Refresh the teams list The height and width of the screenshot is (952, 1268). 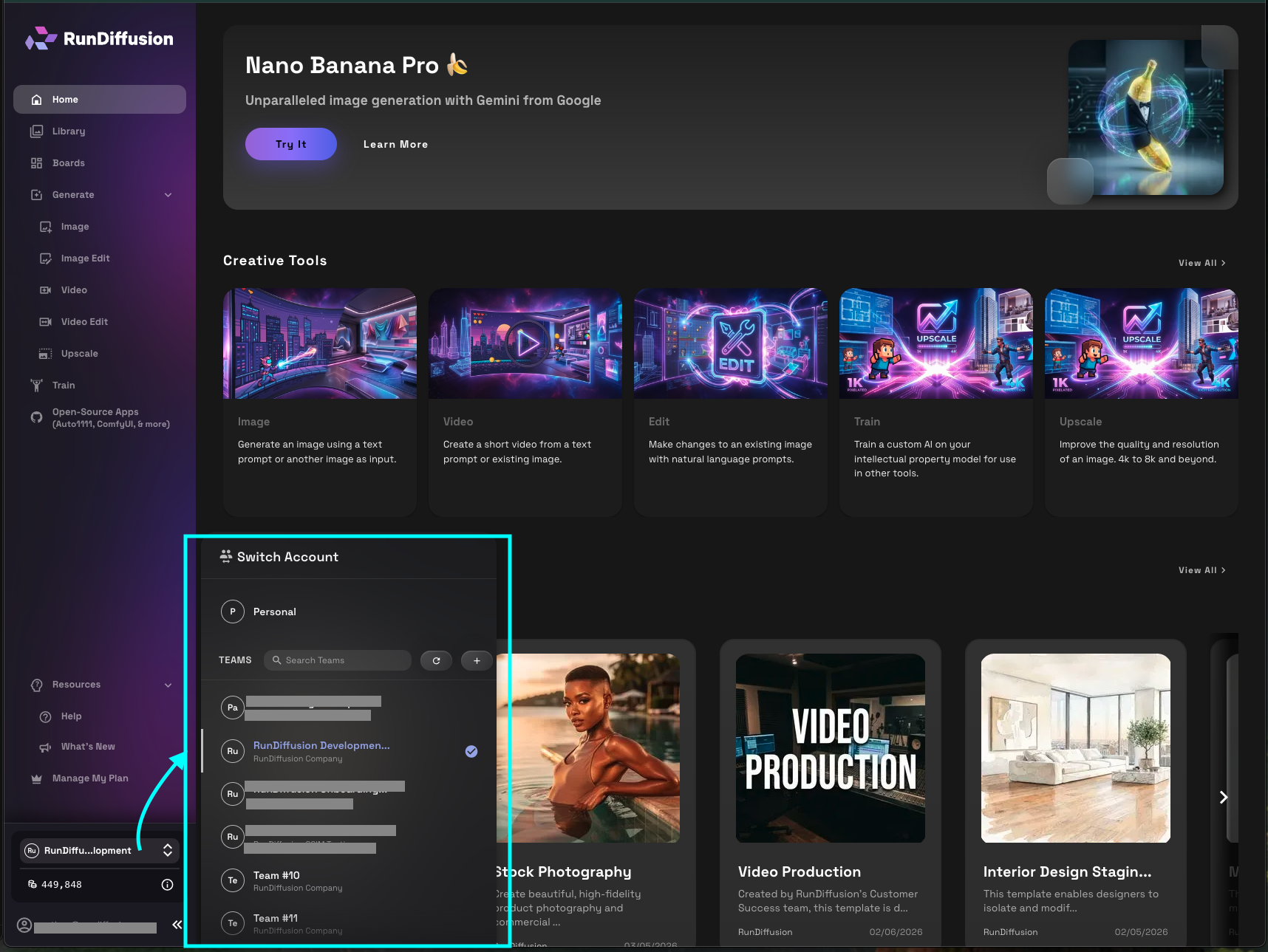click(436, 660)
